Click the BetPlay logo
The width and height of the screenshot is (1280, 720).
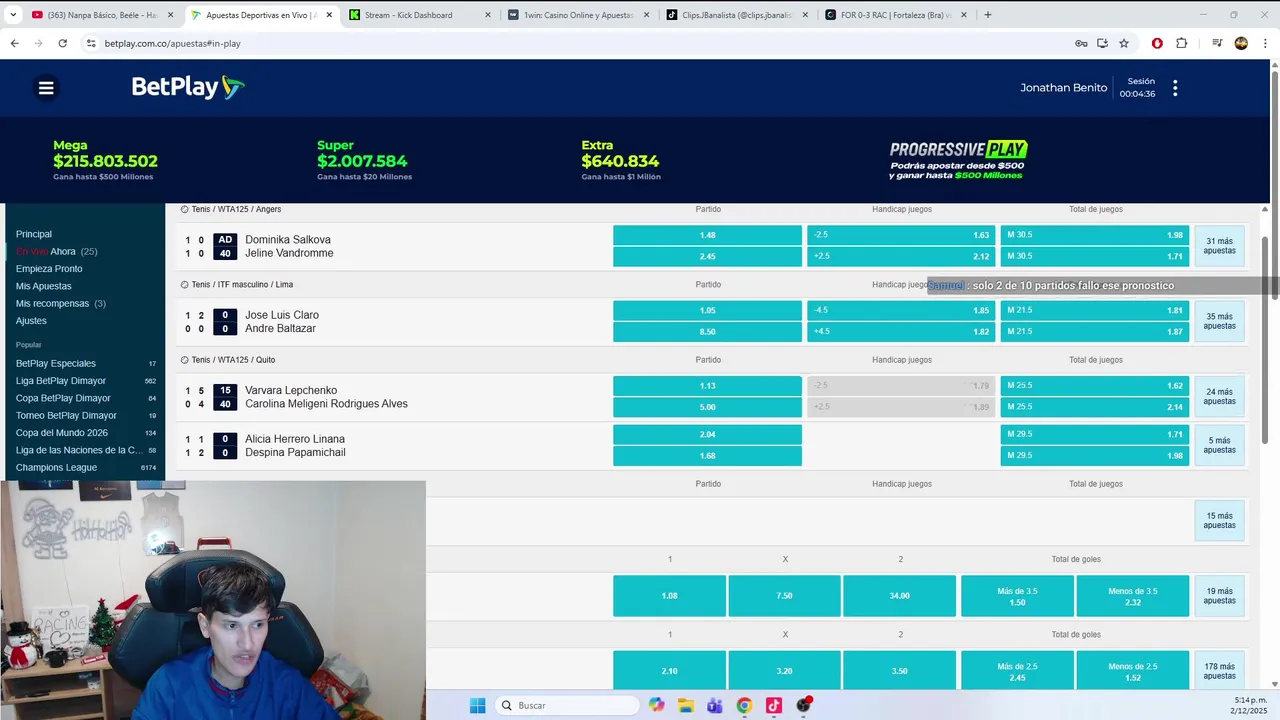[188, 88]
